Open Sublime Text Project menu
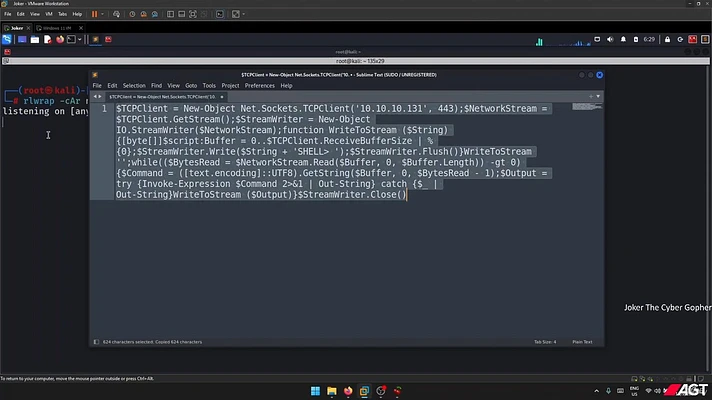 tap(230, 85)
